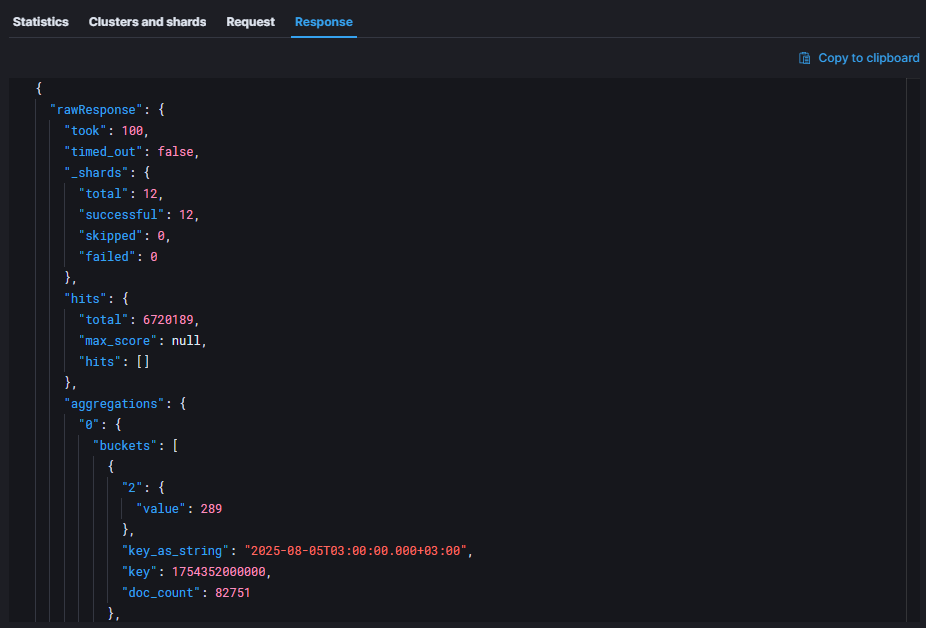The width and height of the screenshot is (926, 628).
Task: Click the code viewer vertical scrollbar
Action: [913, 350]
